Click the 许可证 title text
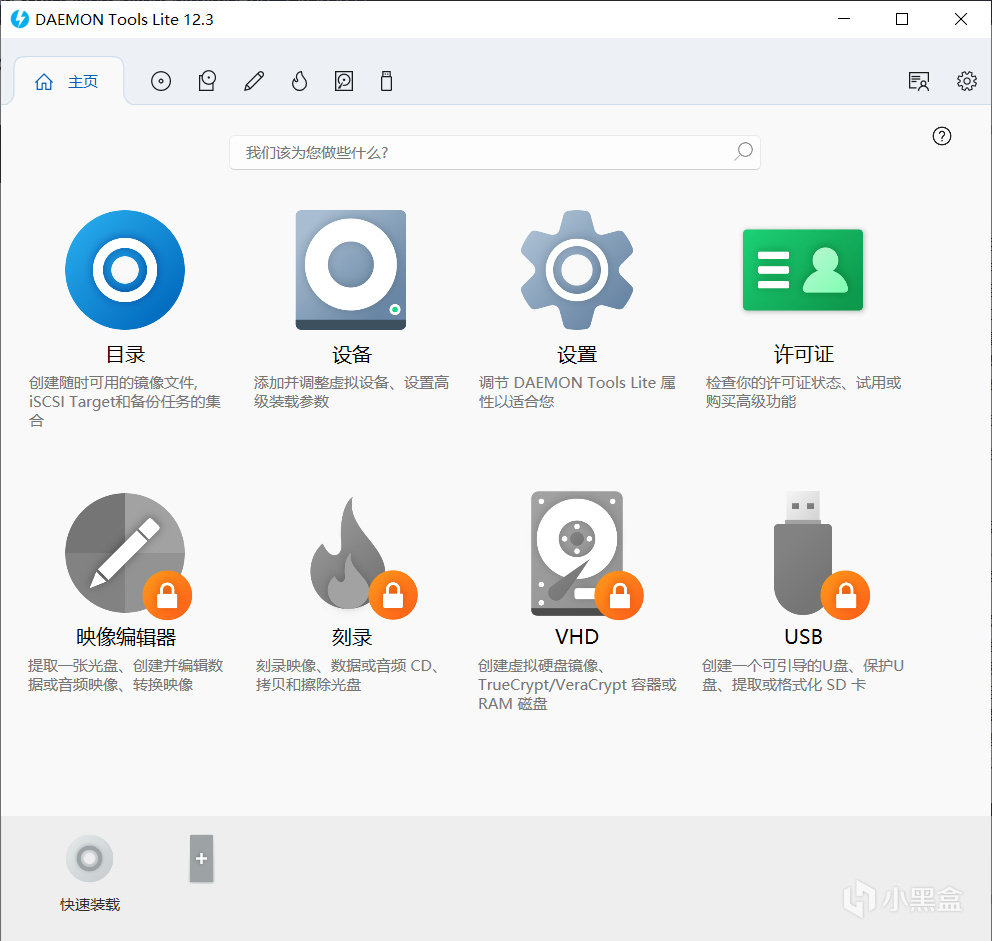 point(803,354)
